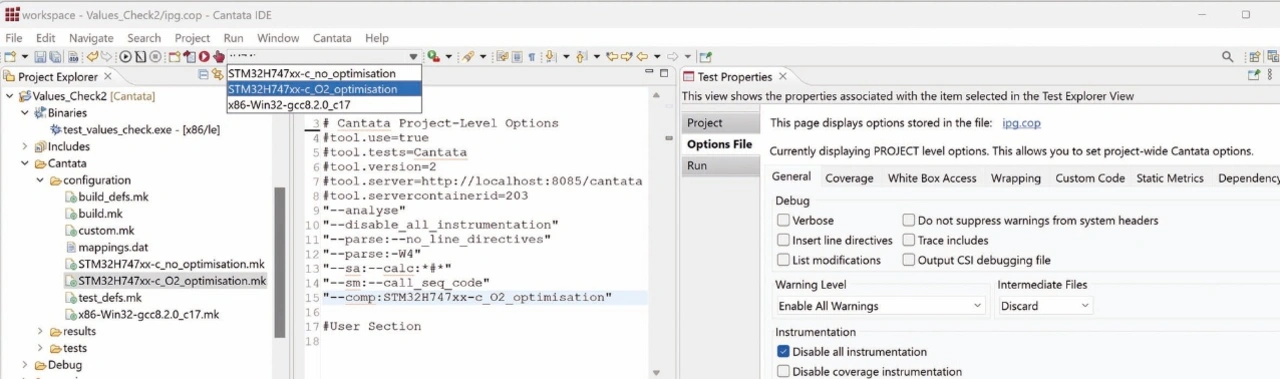Toggle Output CSI debugging file checkbox
This screenshot has width=1280, height=379.
[908, 260]
